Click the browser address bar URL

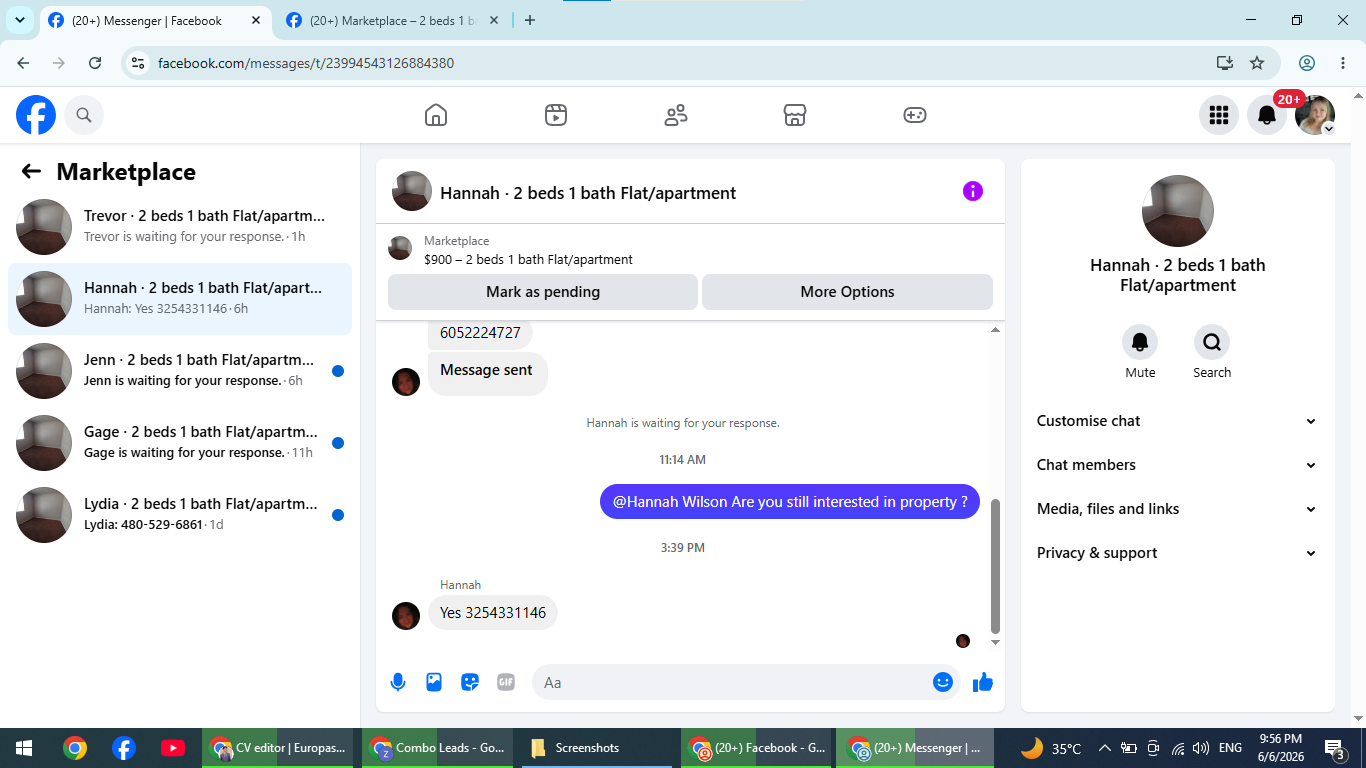[x=306, y=63]
